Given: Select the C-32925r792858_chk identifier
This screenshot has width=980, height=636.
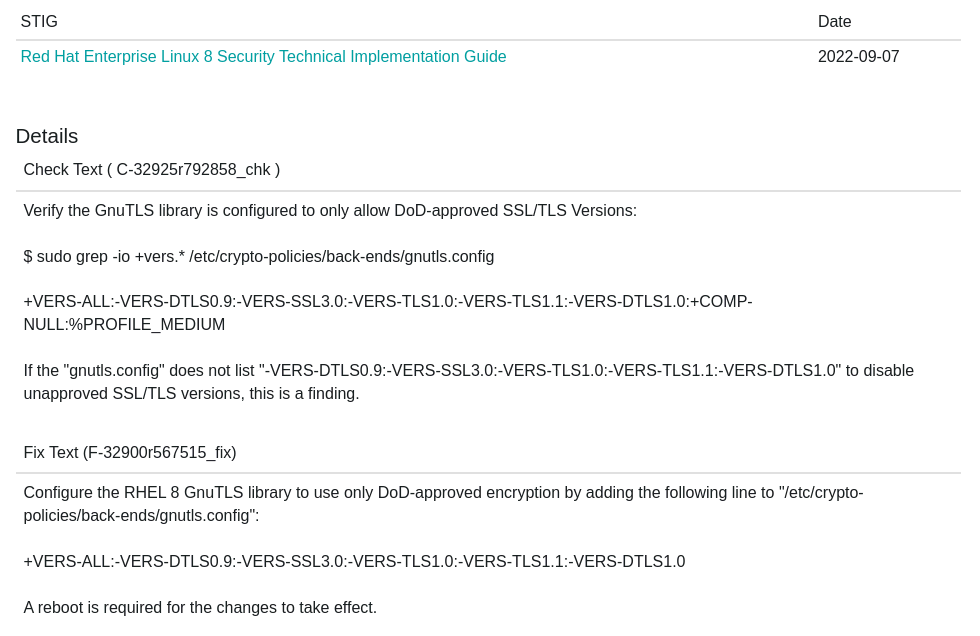Looking at the screenshot, I should 193,170.
